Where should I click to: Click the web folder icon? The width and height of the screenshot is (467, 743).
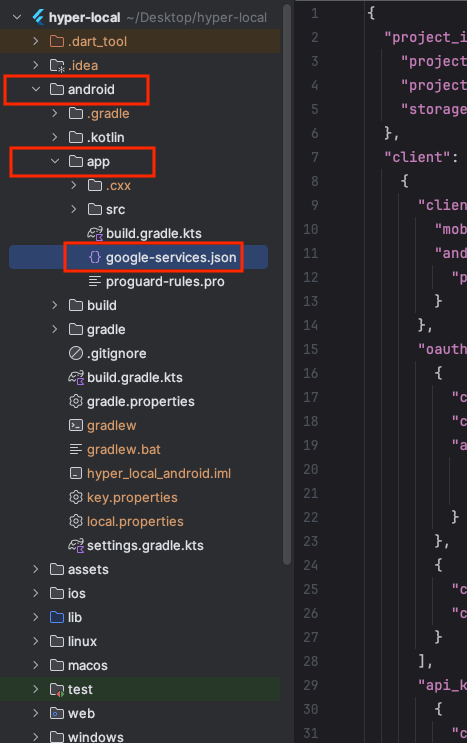coord(57,713)
